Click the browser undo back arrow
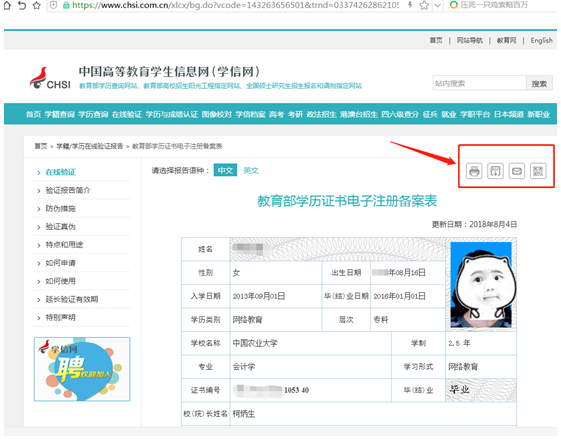 pos(22,5)
